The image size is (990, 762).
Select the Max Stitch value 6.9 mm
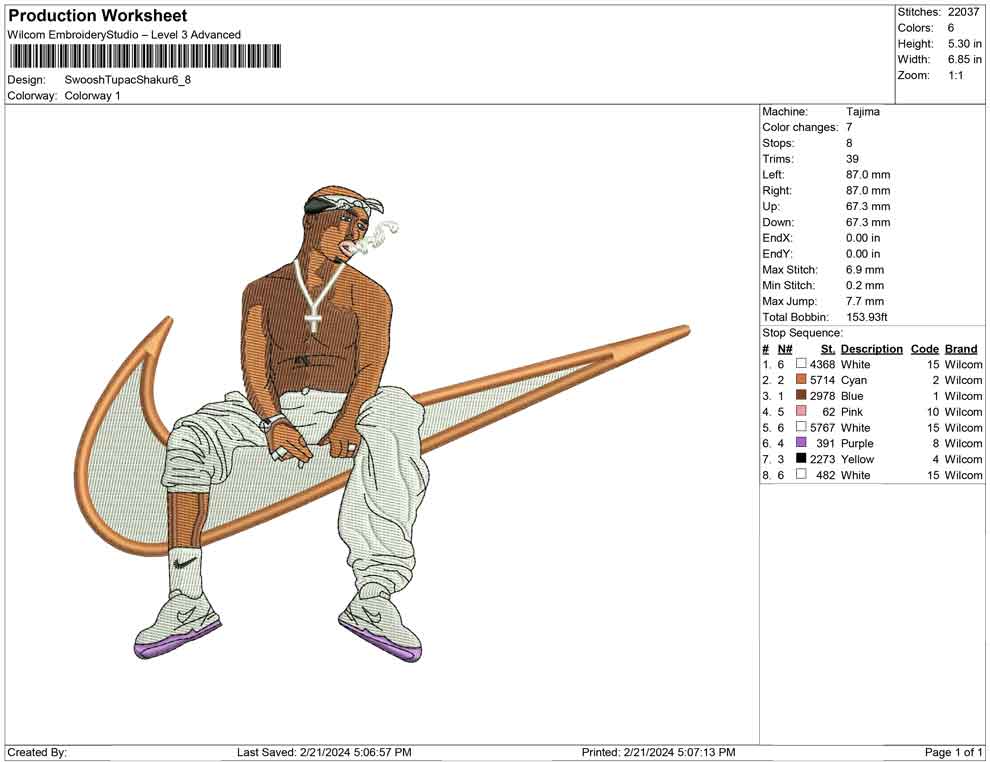pyautogui.click(x=865, y=270)
